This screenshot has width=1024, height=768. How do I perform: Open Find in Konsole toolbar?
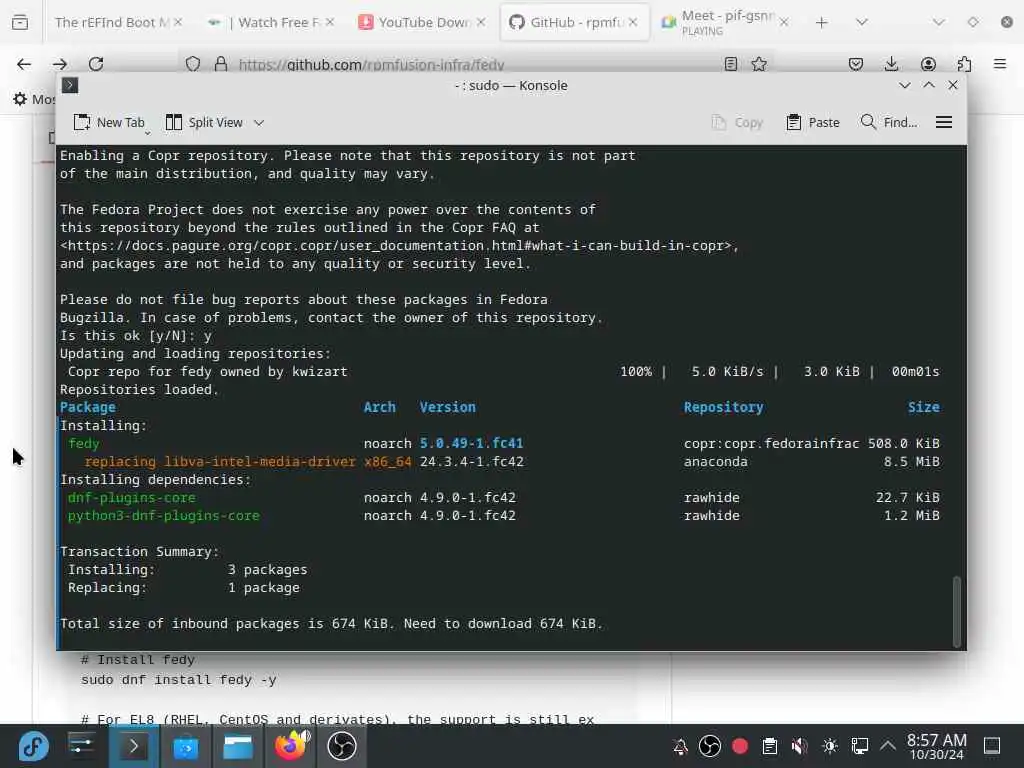pyautogui.click(x=889, y=123)
